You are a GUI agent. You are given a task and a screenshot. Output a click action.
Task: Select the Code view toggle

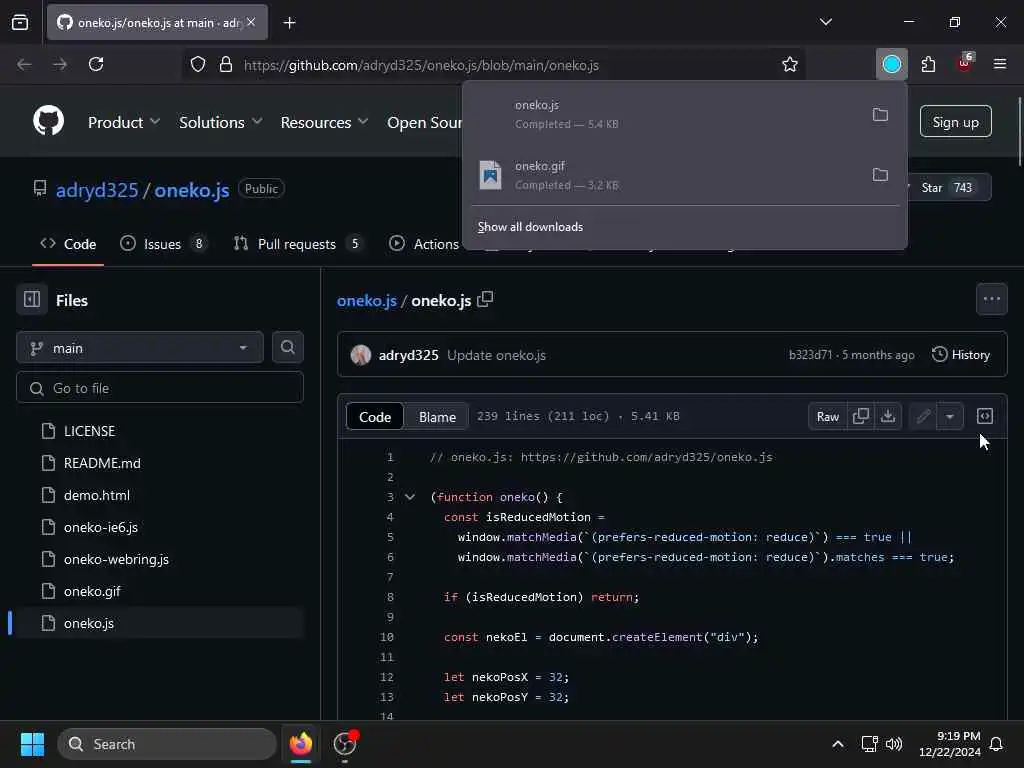click(x=374, y=417)
